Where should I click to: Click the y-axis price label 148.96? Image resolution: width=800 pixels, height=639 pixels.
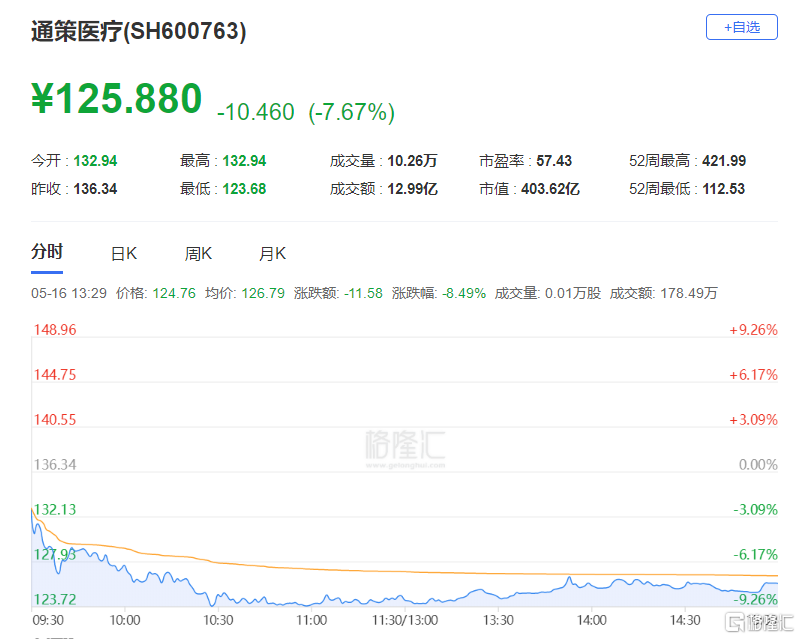pyautogui.click(x=55, y=330)
